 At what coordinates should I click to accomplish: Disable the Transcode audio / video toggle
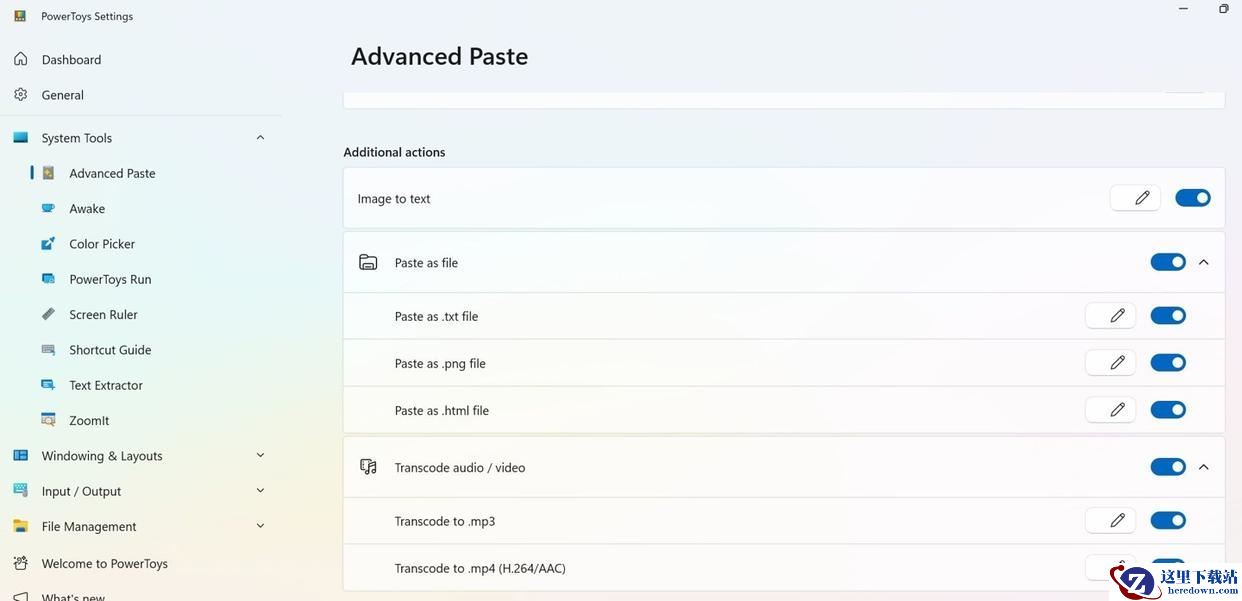(x=1168, y=467)
